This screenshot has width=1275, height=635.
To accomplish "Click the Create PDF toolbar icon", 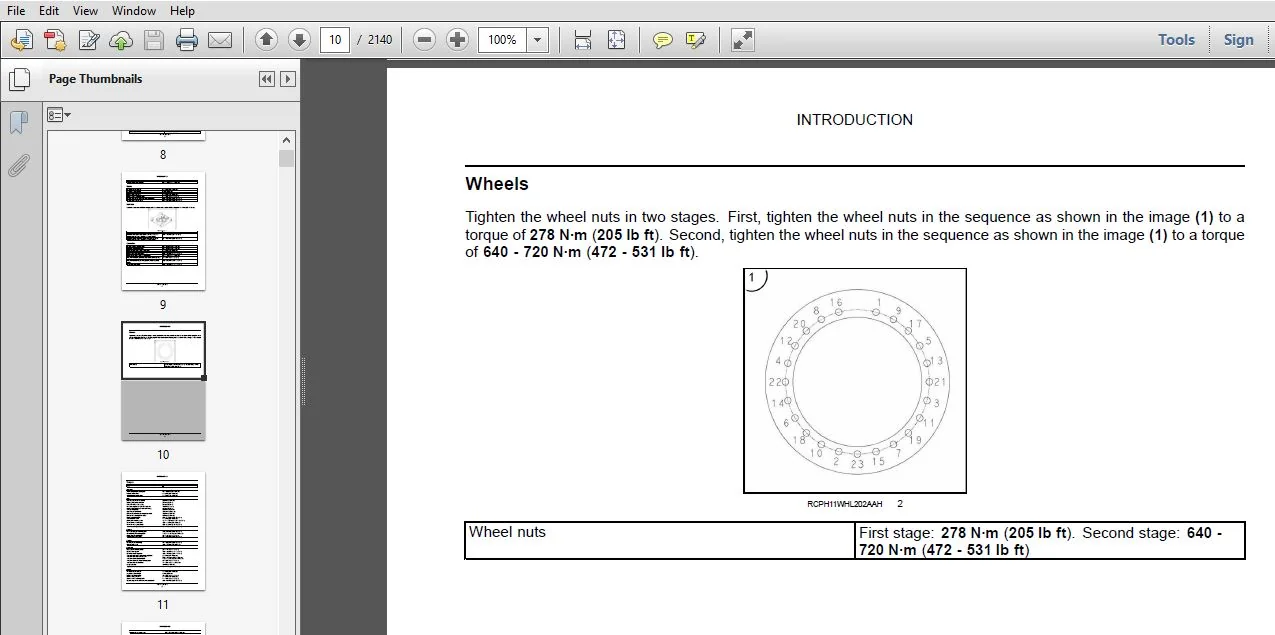I will (55, 40).
